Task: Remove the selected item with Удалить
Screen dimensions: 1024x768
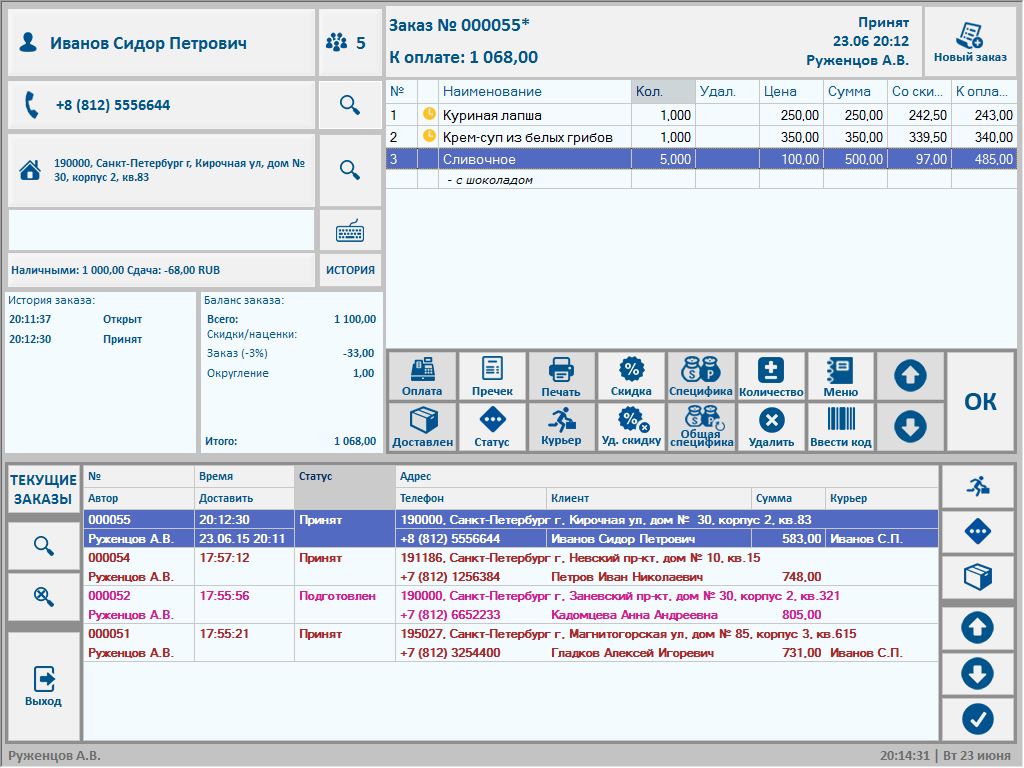Action: pyautogui.click(x=771, y=427)
